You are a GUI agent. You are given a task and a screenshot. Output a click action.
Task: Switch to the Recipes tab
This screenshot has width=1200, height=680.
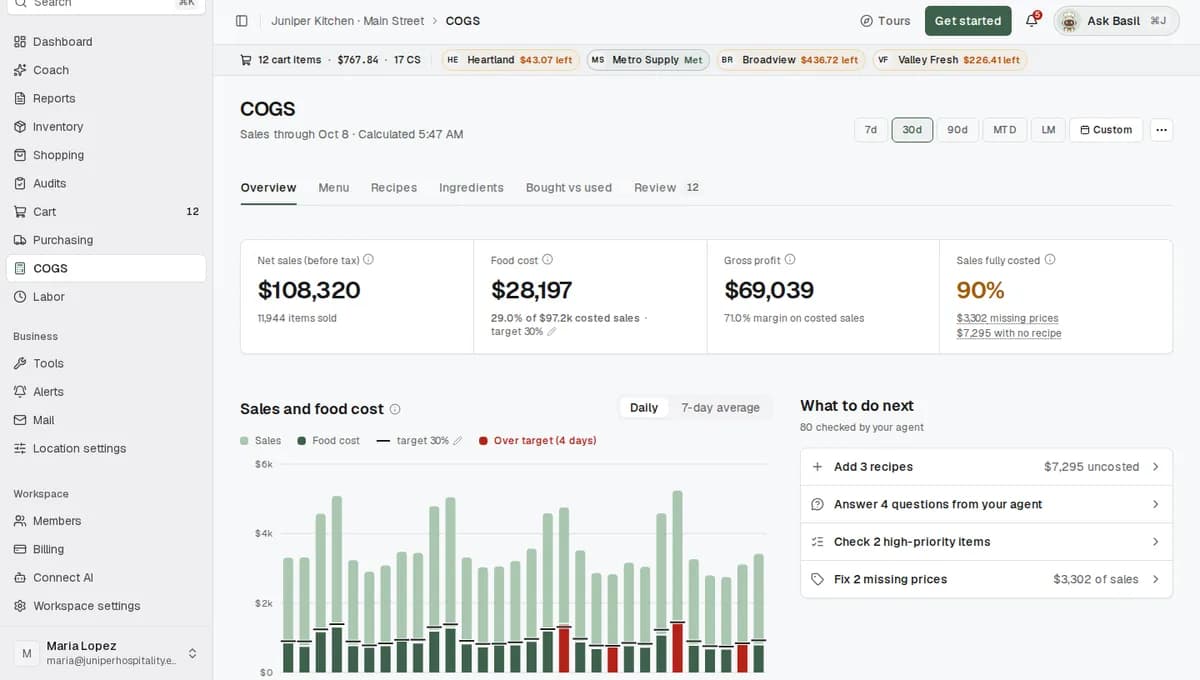[x=394, y=188]
